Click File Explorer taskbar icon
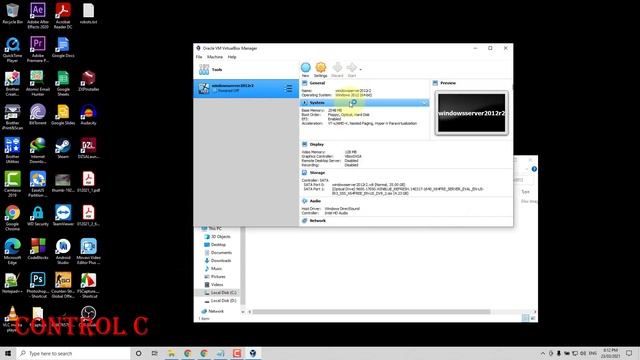This screenshot has height=360, width=640. (x=171, y=353)
